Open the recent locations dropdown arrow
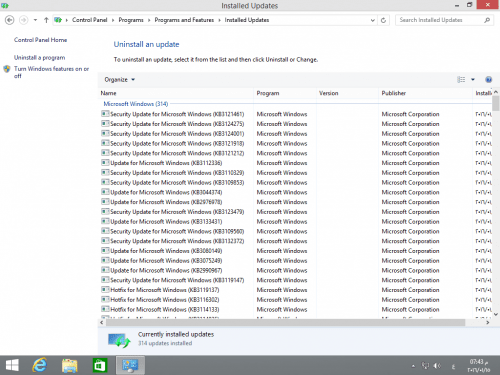Viewport: 500px width, 375px height. click(35, 20)
